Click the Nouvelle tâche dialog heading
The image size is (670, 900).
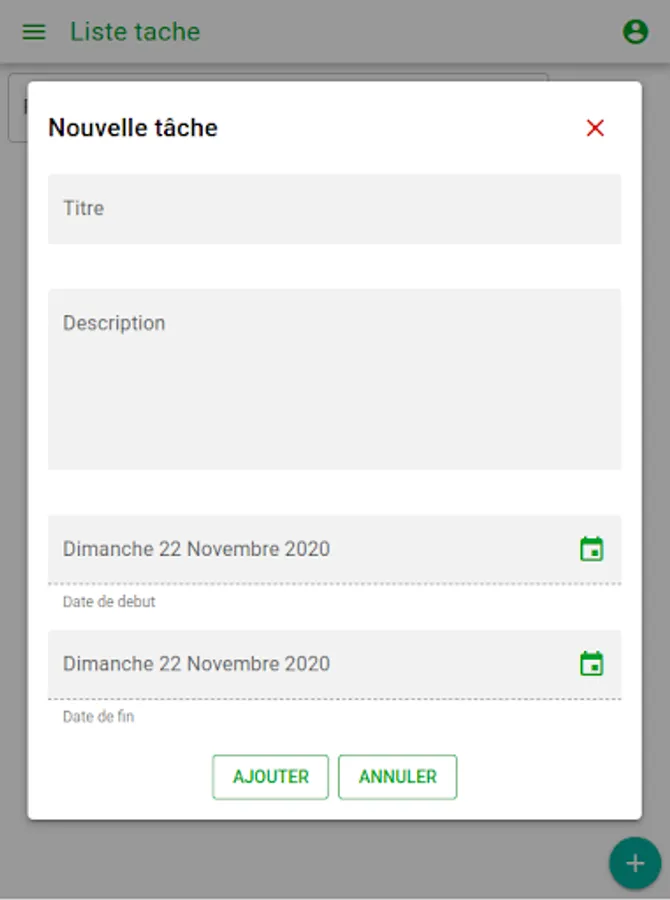[133, 128]
